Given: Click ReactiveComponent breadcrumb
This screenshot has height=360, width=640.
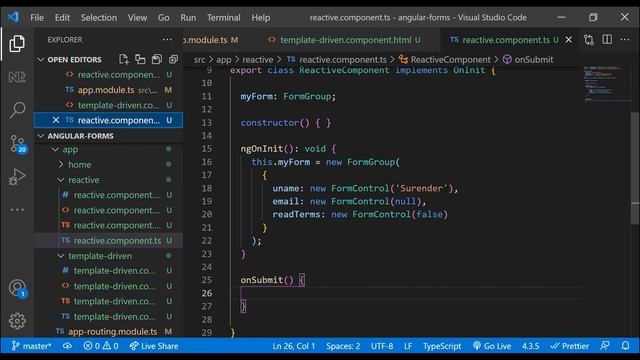Looking at the screenshot, I should pyautogui.click(x=450, y=60).
